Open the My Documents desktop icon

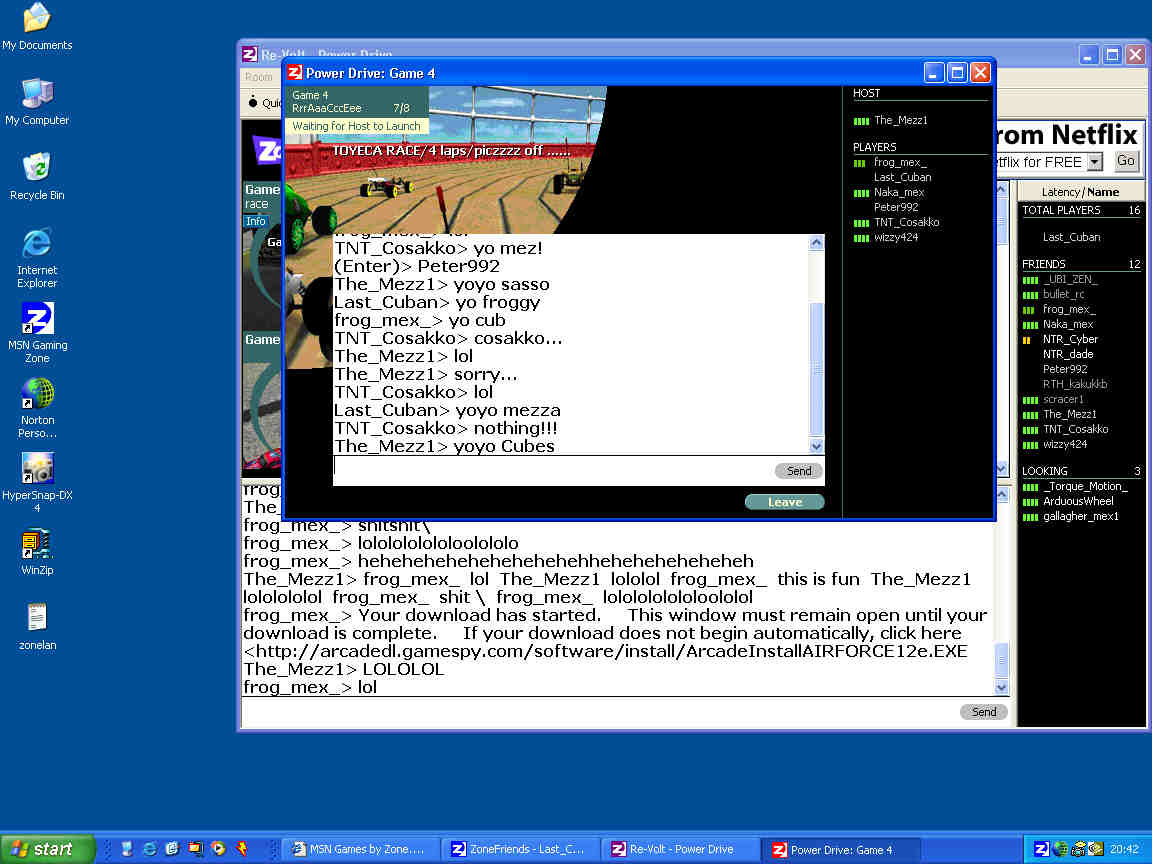coord(37,26)
